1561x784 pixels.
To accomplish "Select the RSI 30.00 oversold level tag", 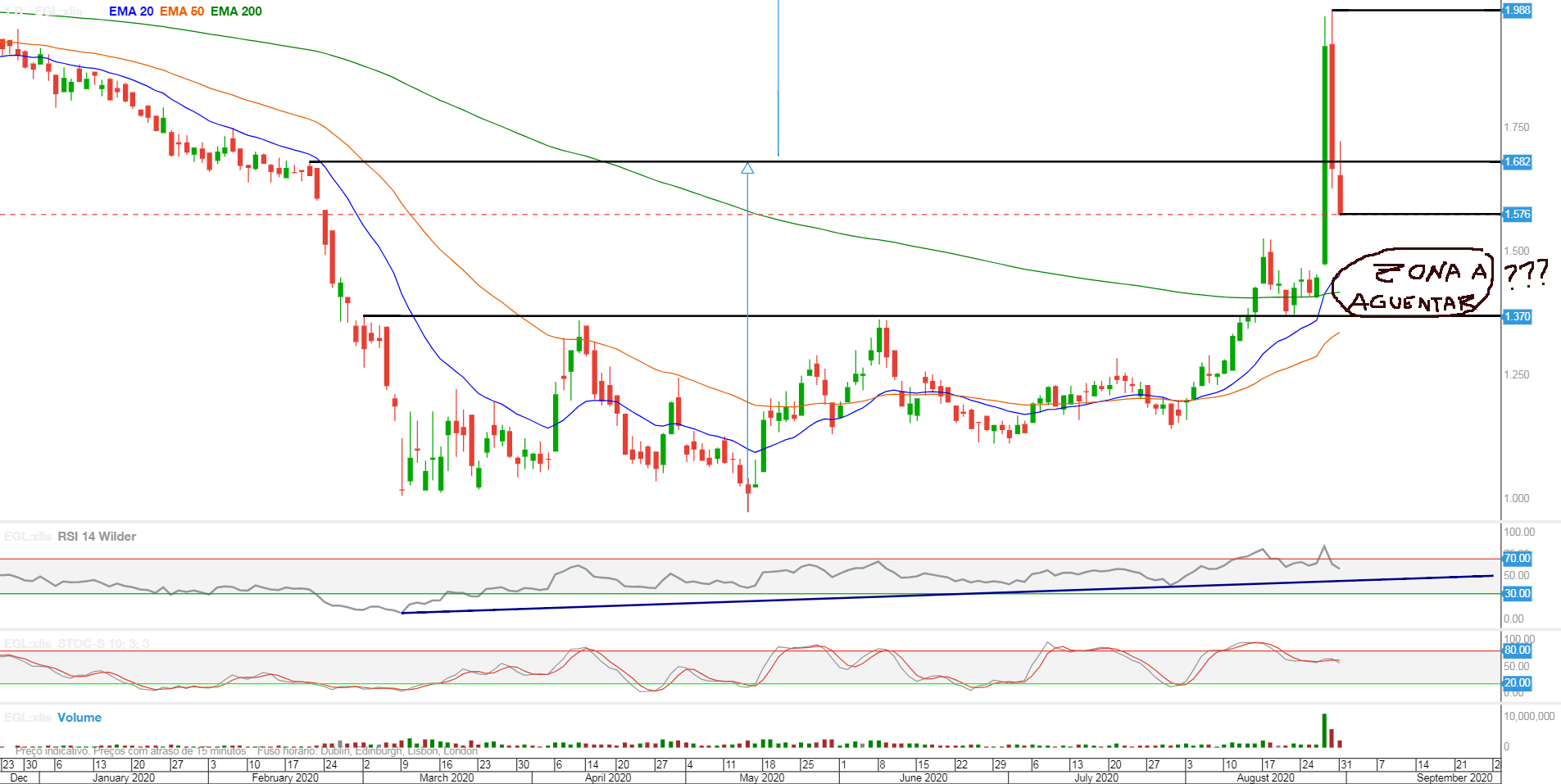I will [1517, 593].
